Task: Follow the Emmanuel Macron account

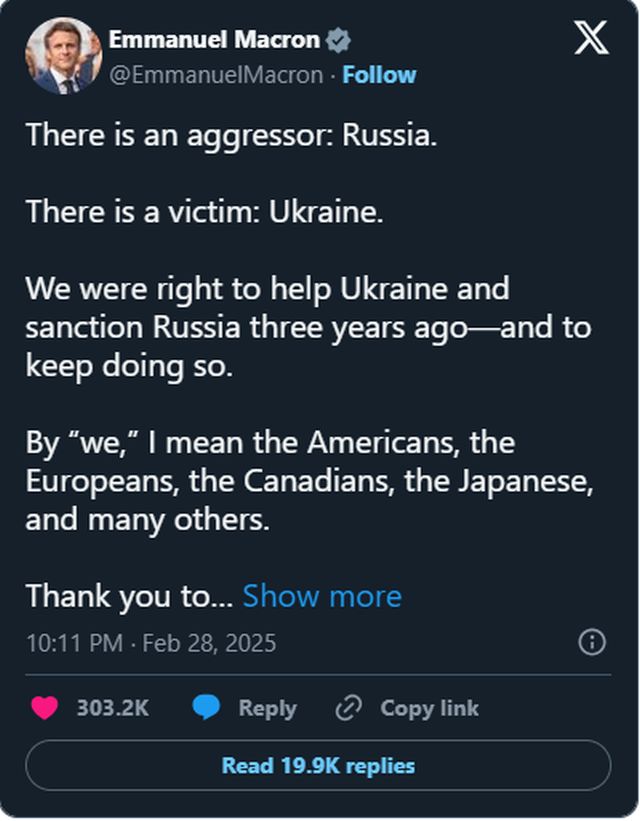Action: 379,75
